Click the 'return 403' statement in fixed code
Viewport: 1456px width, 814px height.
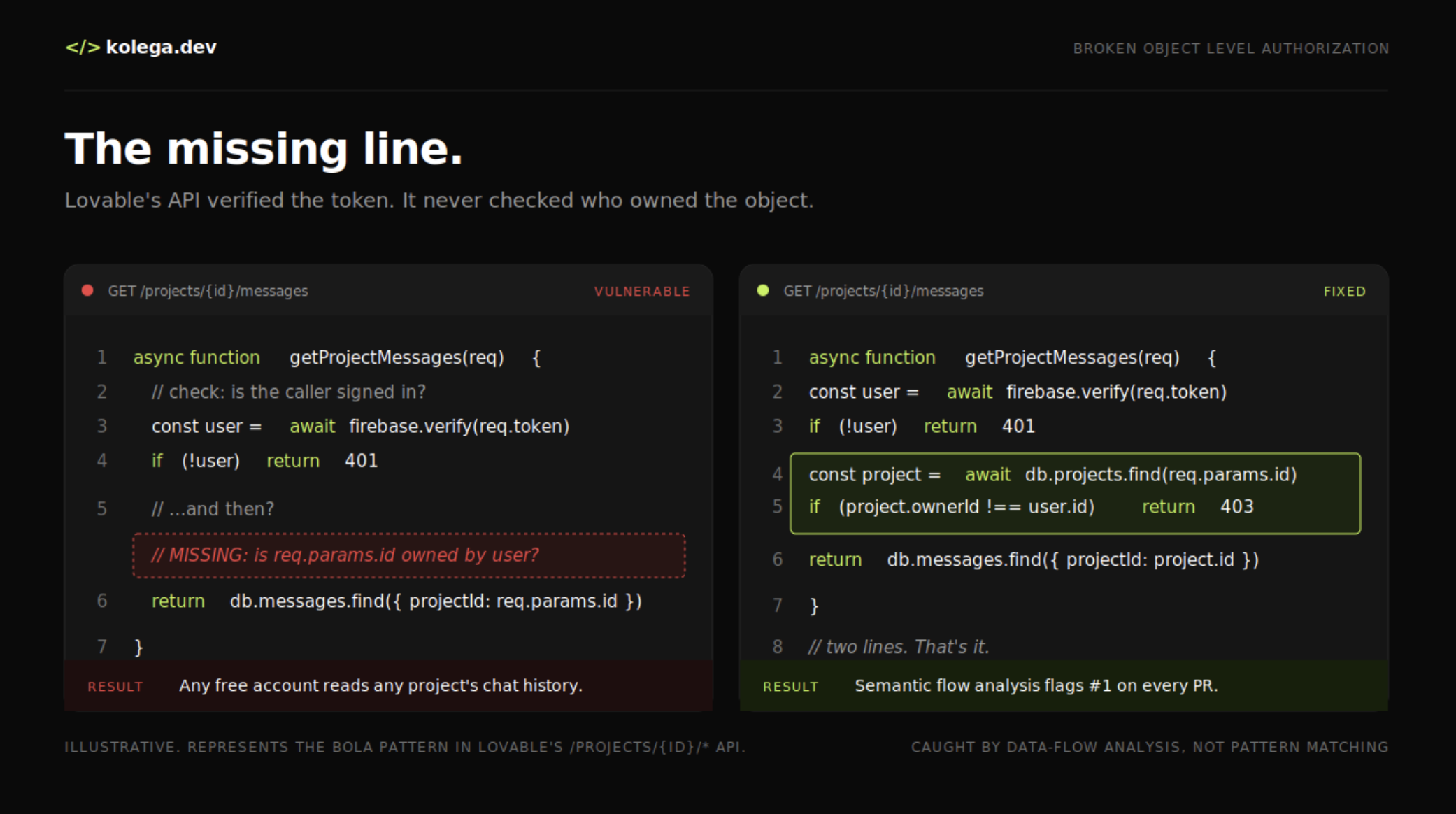(x=1197, y=507)
